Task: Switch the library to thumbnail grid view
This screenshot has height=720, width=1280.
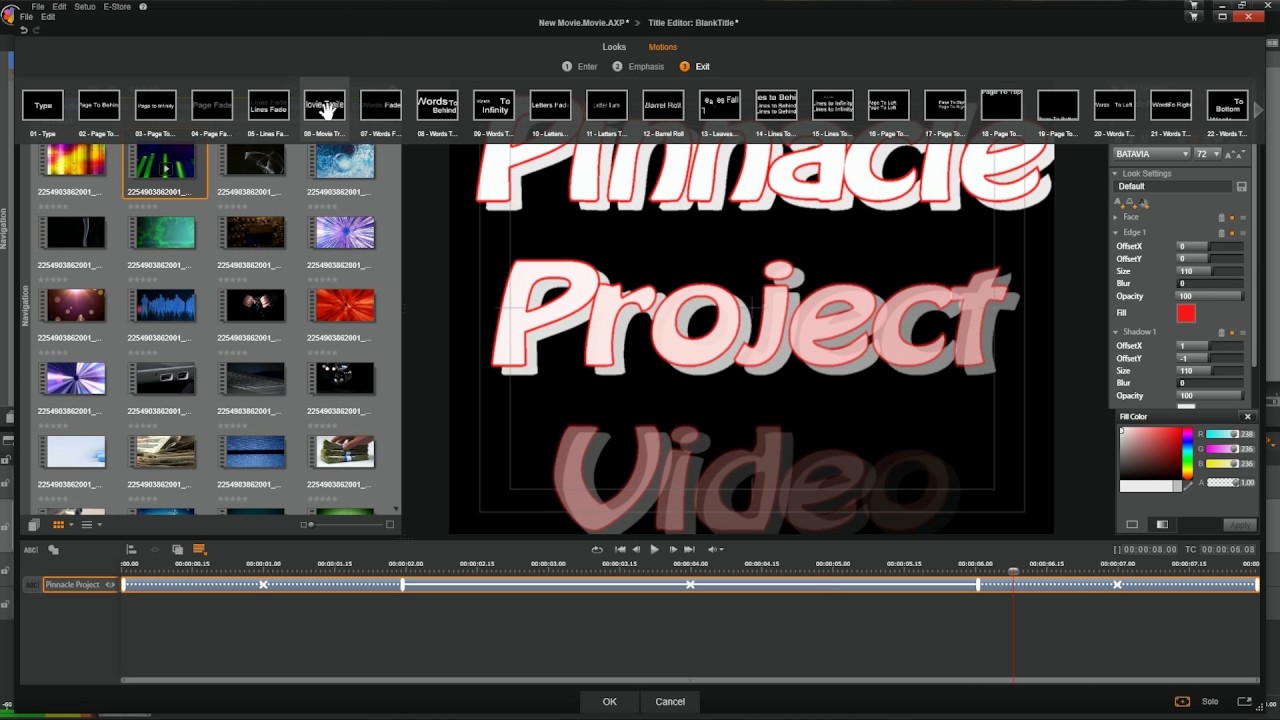Action: [59, 524]
